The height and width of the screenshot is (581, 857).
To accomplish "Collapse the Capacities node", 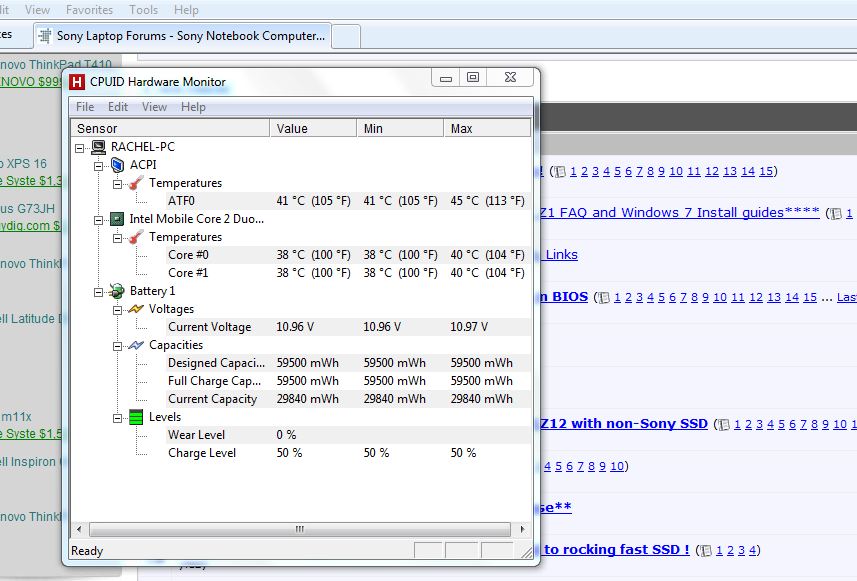I will point(118,347).
